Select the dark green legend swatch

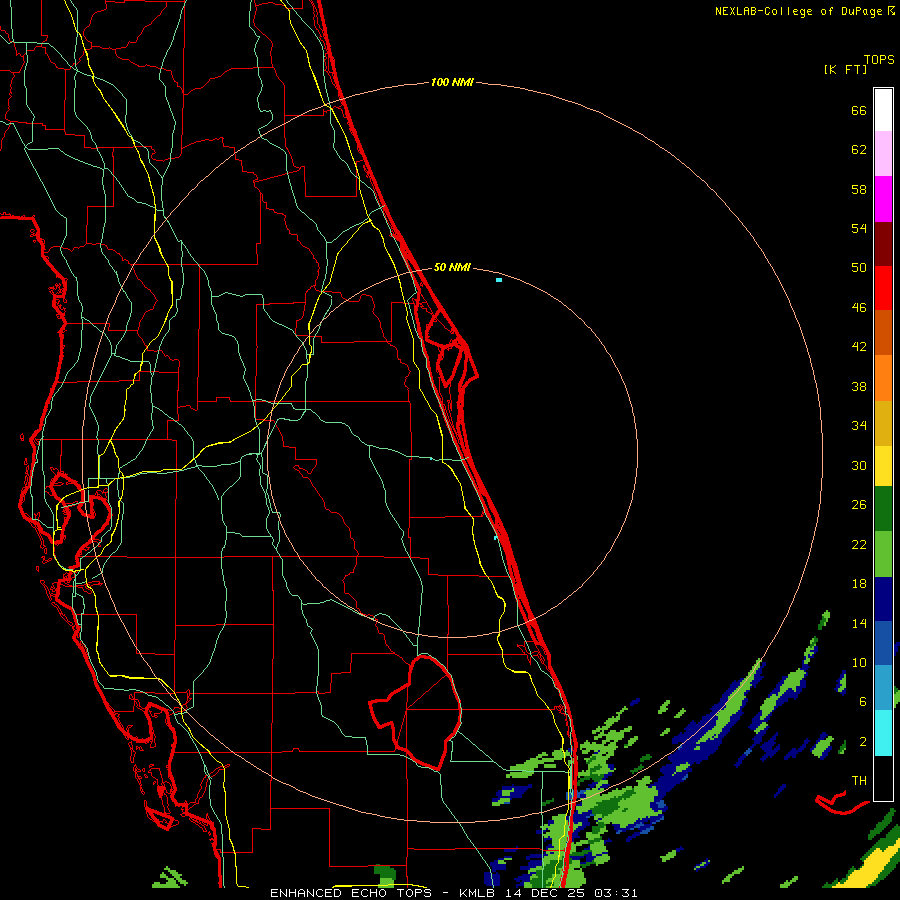[883, 509]
